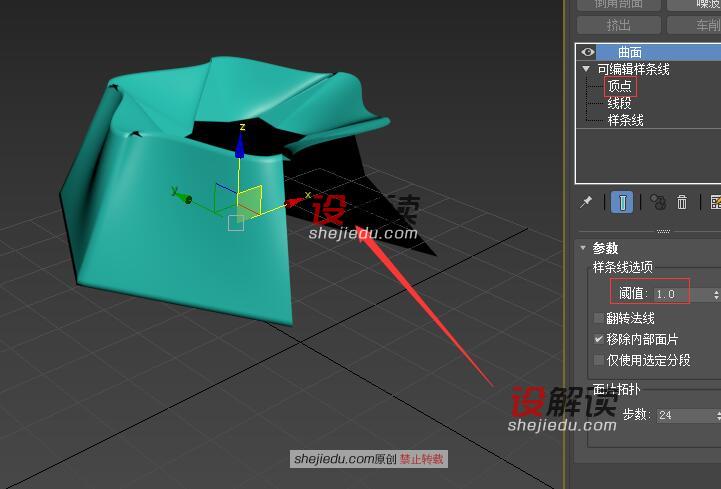Click the 样条线选项 group label
The image size is (721, 489).
623,267
